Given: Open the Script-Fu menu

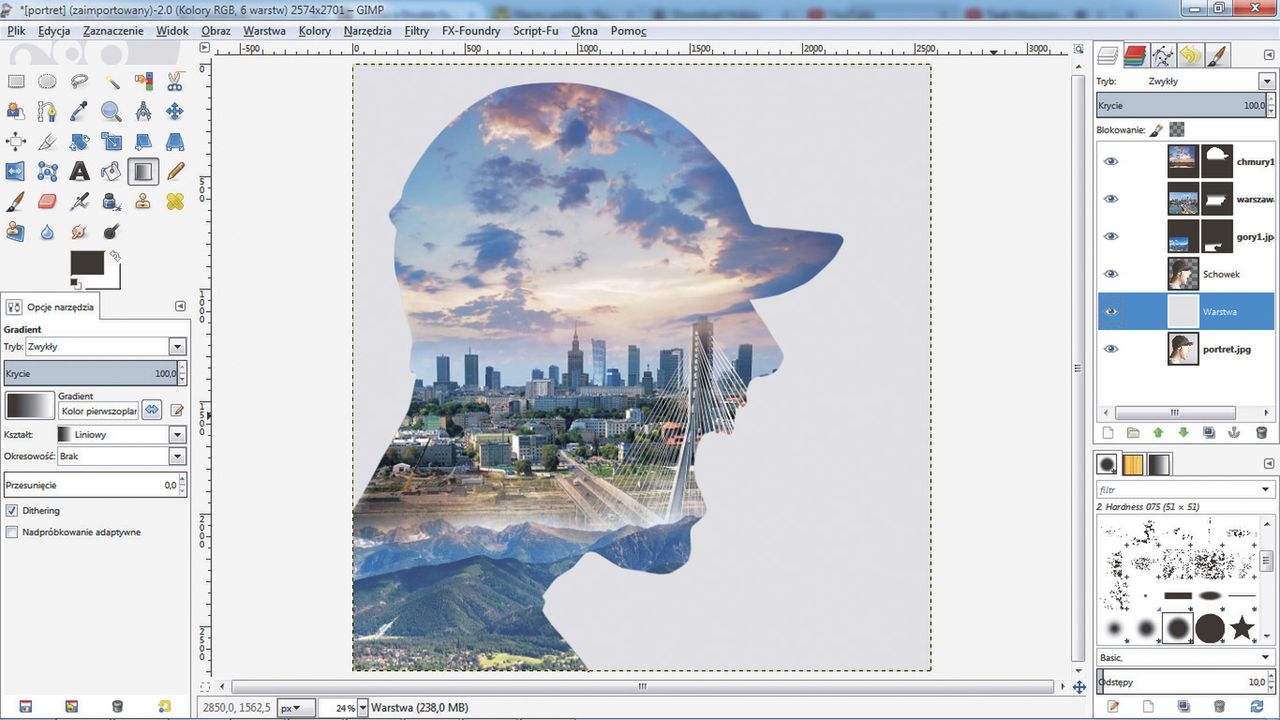Looking at the screenshot, I should 536,31.
